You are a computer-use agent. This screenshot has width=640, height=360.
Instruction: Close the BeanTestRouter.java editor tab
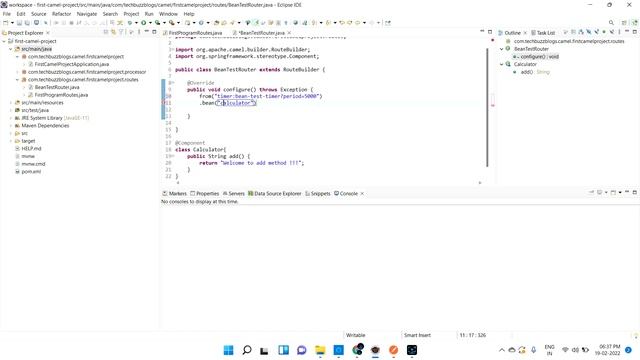tap(289, 33)
